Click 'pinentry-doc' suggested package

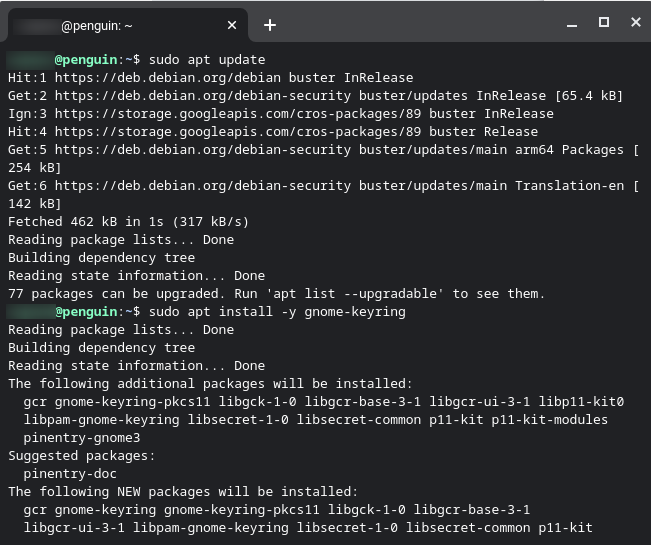(70, 474)
